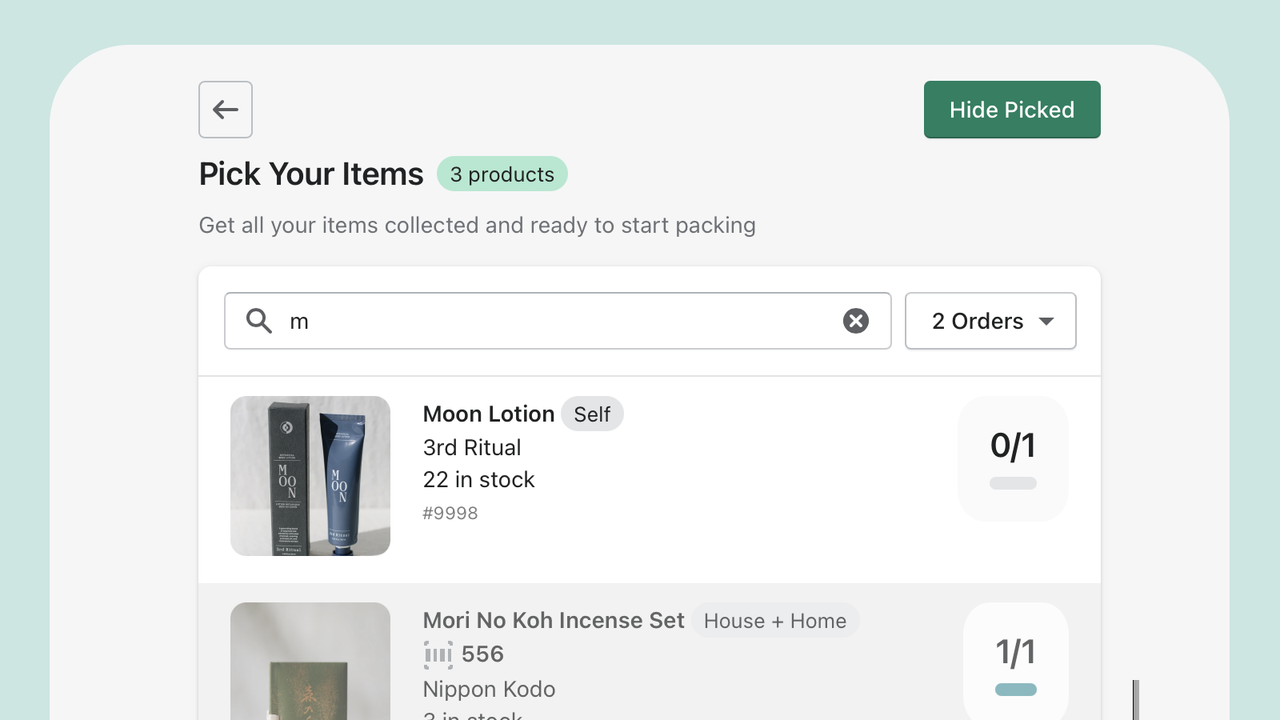
Task: Click the back arrow icon
Action: point(225,109)
